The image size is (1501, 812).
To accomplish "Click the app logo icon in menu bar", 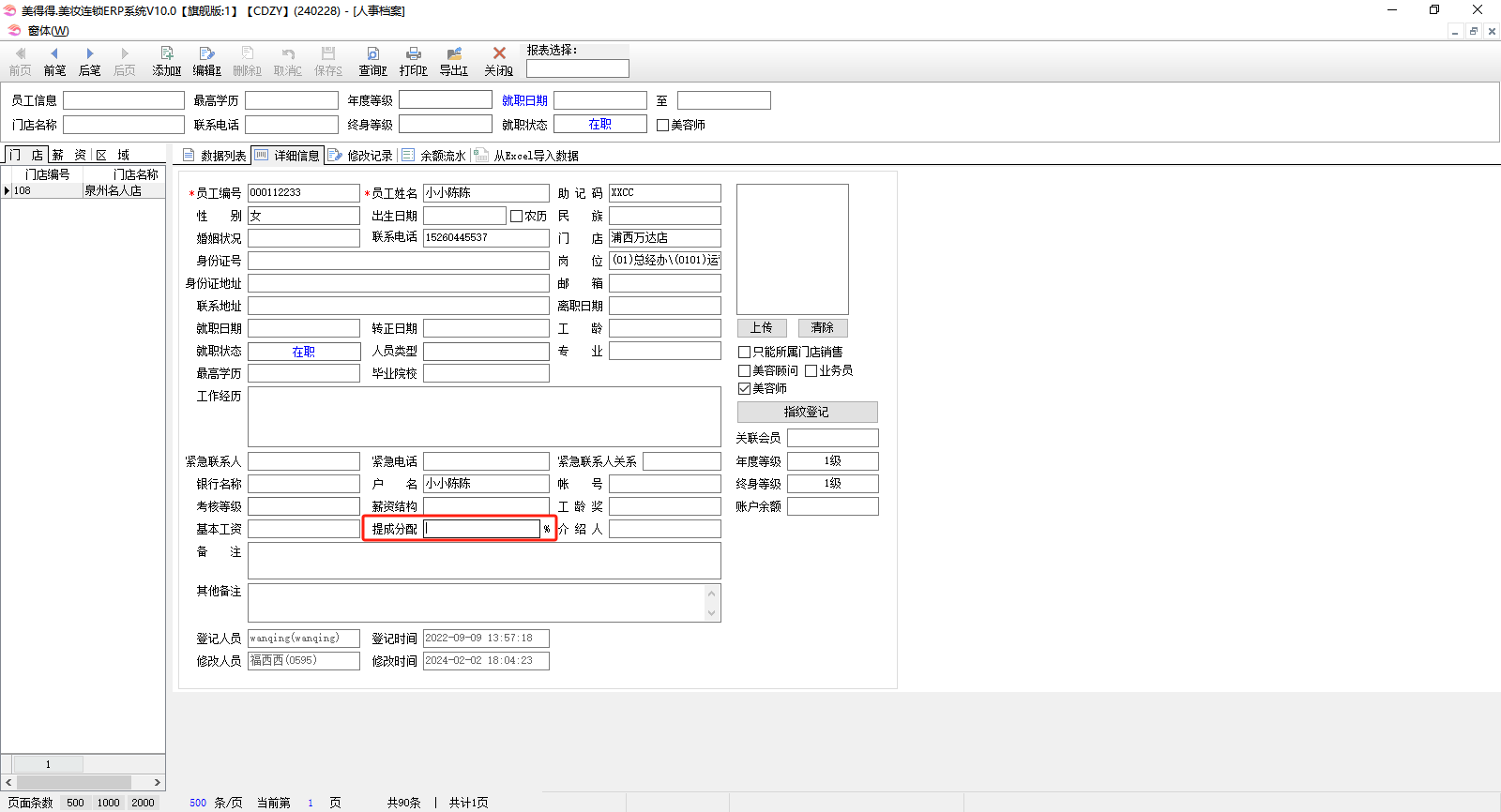I will click(13, 30).
